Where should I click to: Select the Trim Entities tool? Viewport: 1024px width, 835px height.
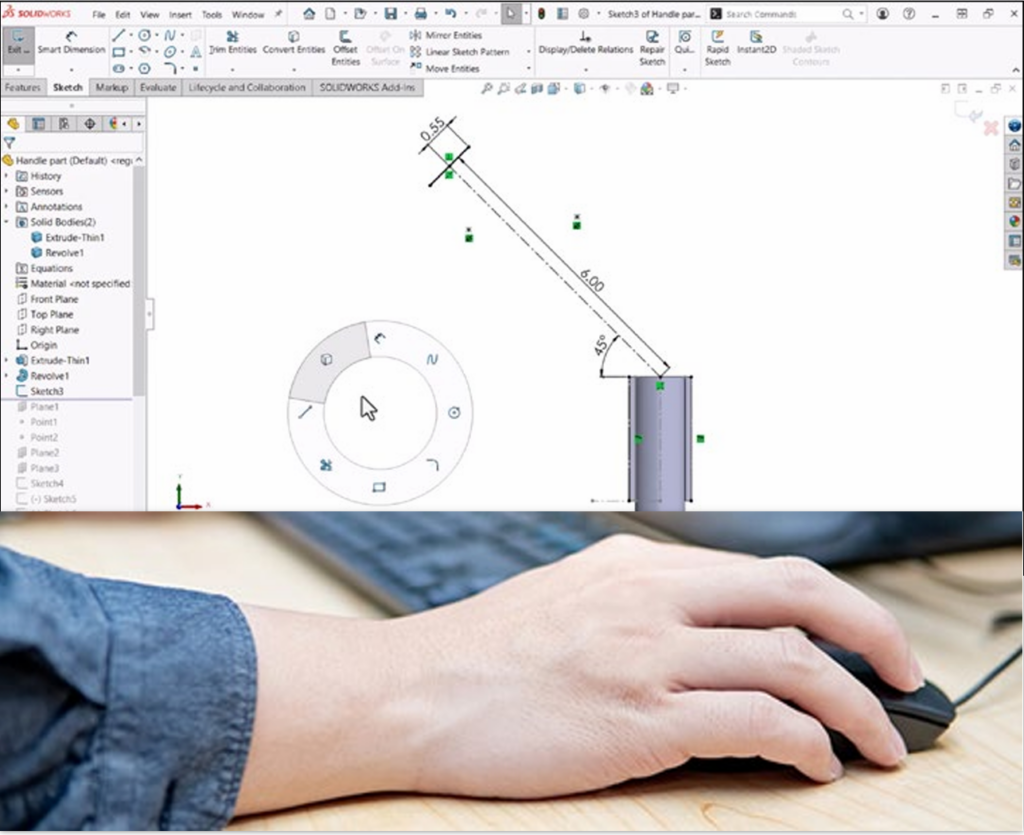coord(232,42)
